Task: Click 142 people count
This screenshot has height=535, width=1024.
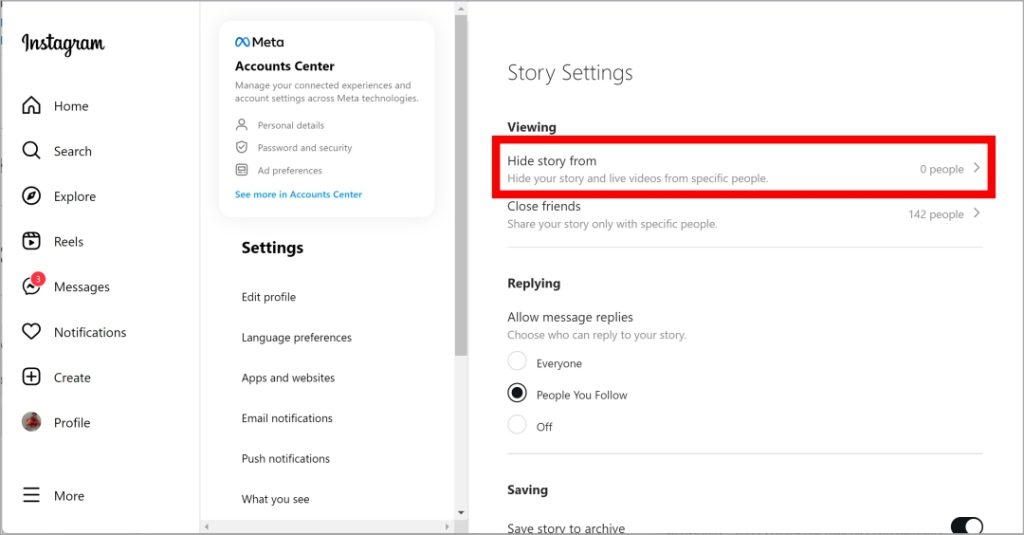Action: [x=936, y=214]
